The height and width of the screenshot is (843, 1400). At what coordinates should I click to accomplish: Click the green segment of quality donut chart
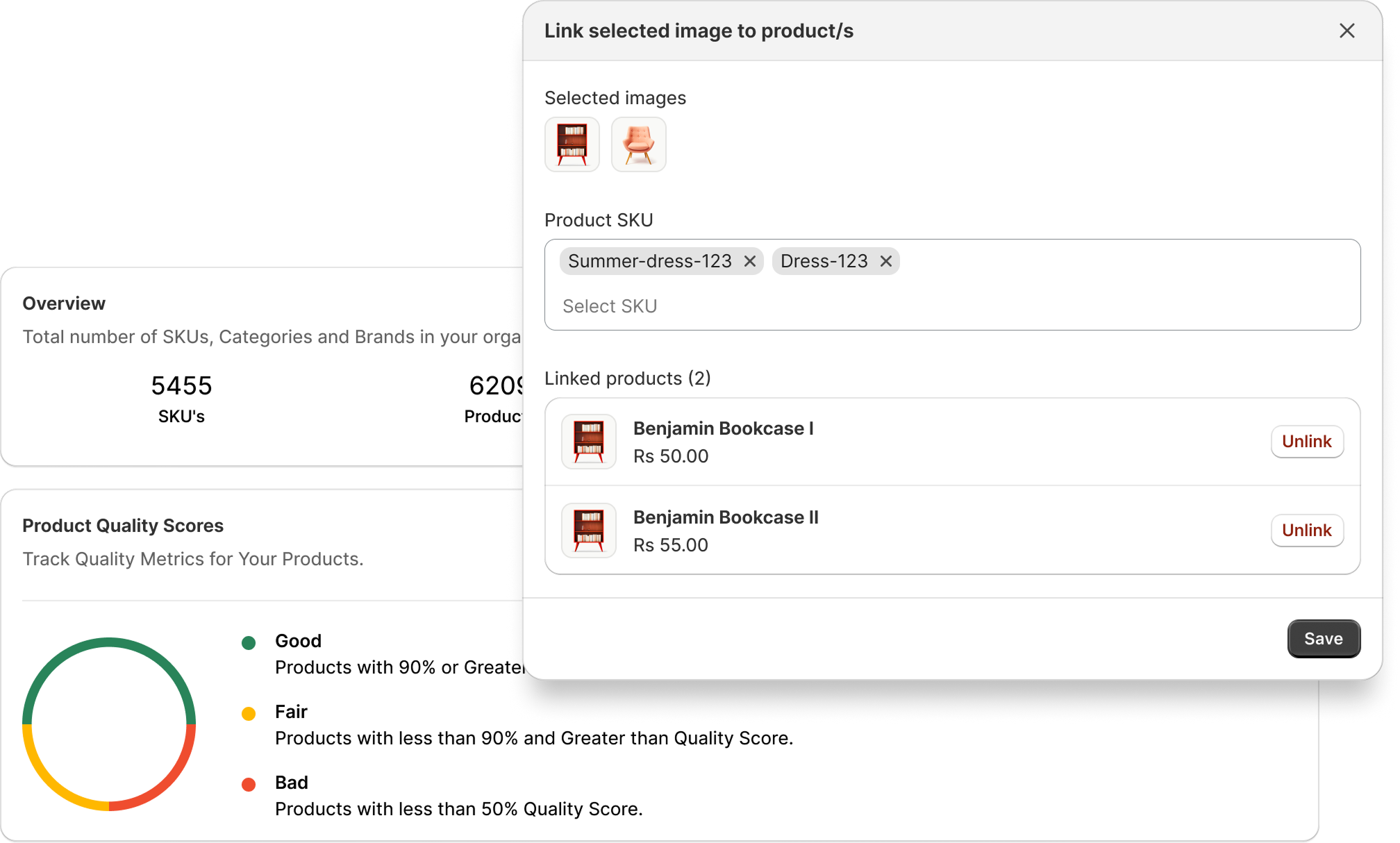click(x=109, y=643)
